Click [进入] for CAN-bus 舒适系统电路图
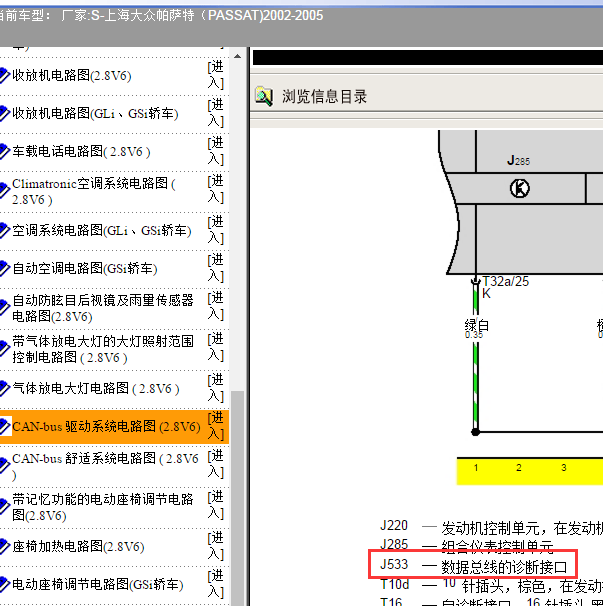603x606 pixels. 216,464
